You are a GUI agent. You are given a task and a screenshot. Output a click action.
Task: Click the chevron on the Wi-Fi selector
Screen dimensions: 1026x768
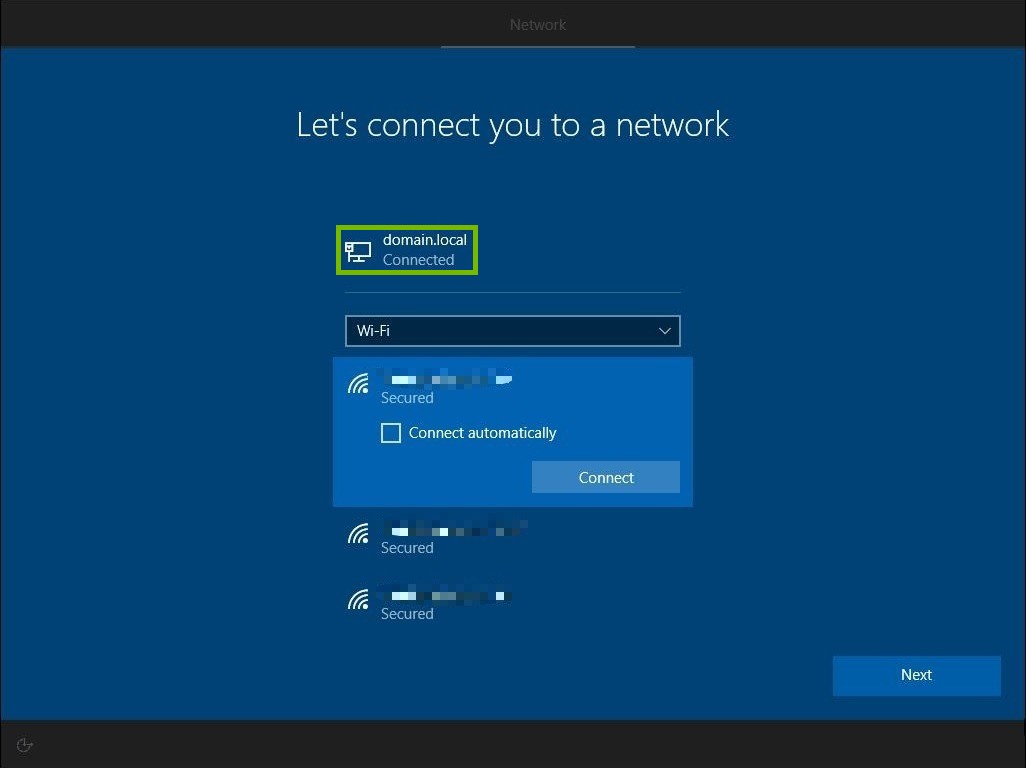[665, 331]
